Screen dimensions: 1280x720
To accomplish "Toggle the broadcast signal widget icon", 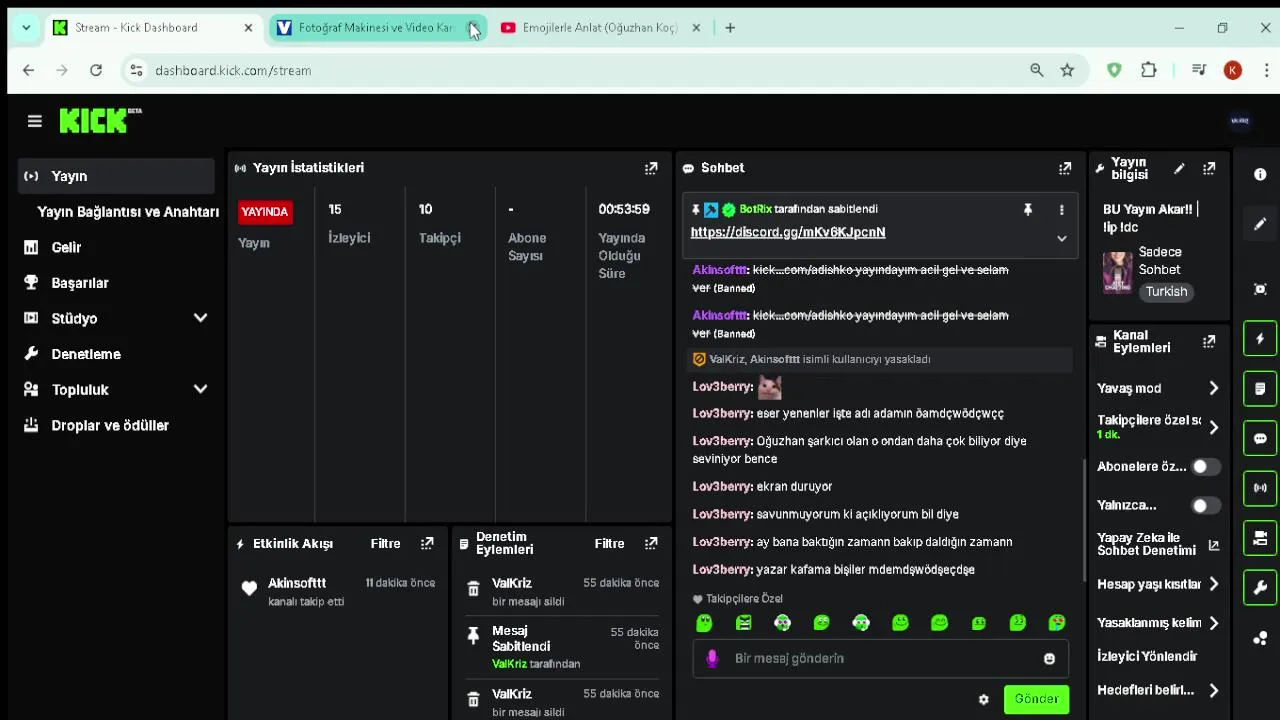I will [x=1260, y=489].
